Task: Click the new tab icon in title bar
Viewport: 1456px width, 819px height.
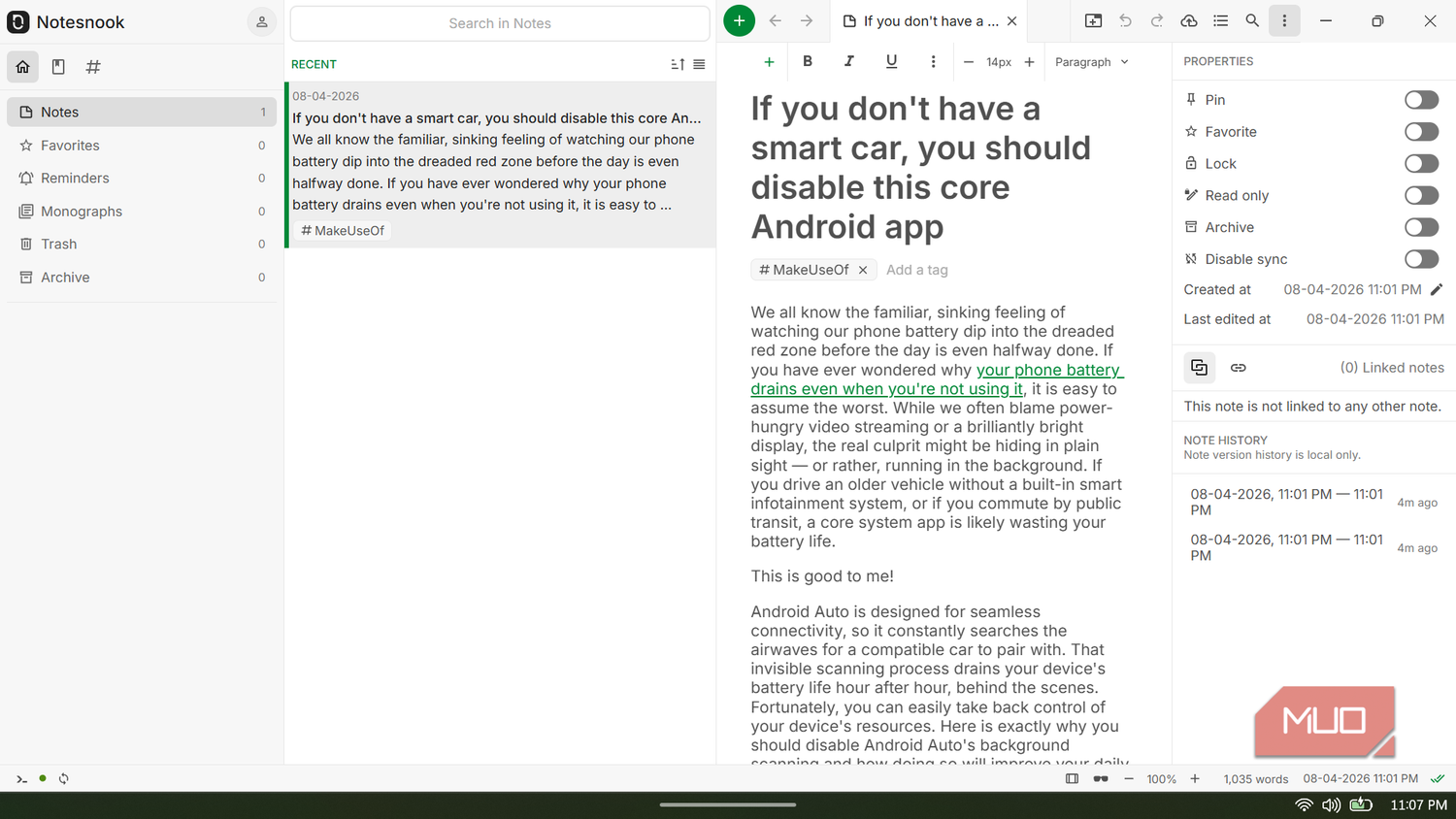Action: 1093,20
